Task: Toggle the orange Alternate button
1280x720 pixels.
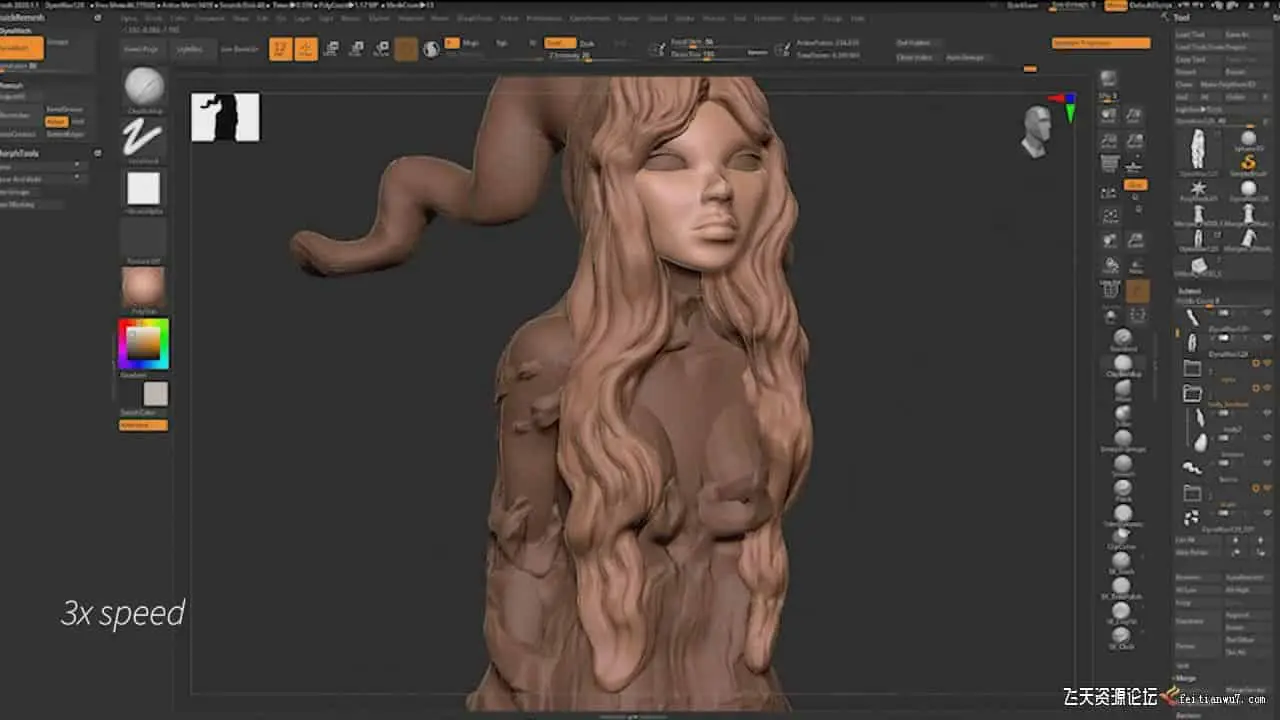Action: [143, 425]
